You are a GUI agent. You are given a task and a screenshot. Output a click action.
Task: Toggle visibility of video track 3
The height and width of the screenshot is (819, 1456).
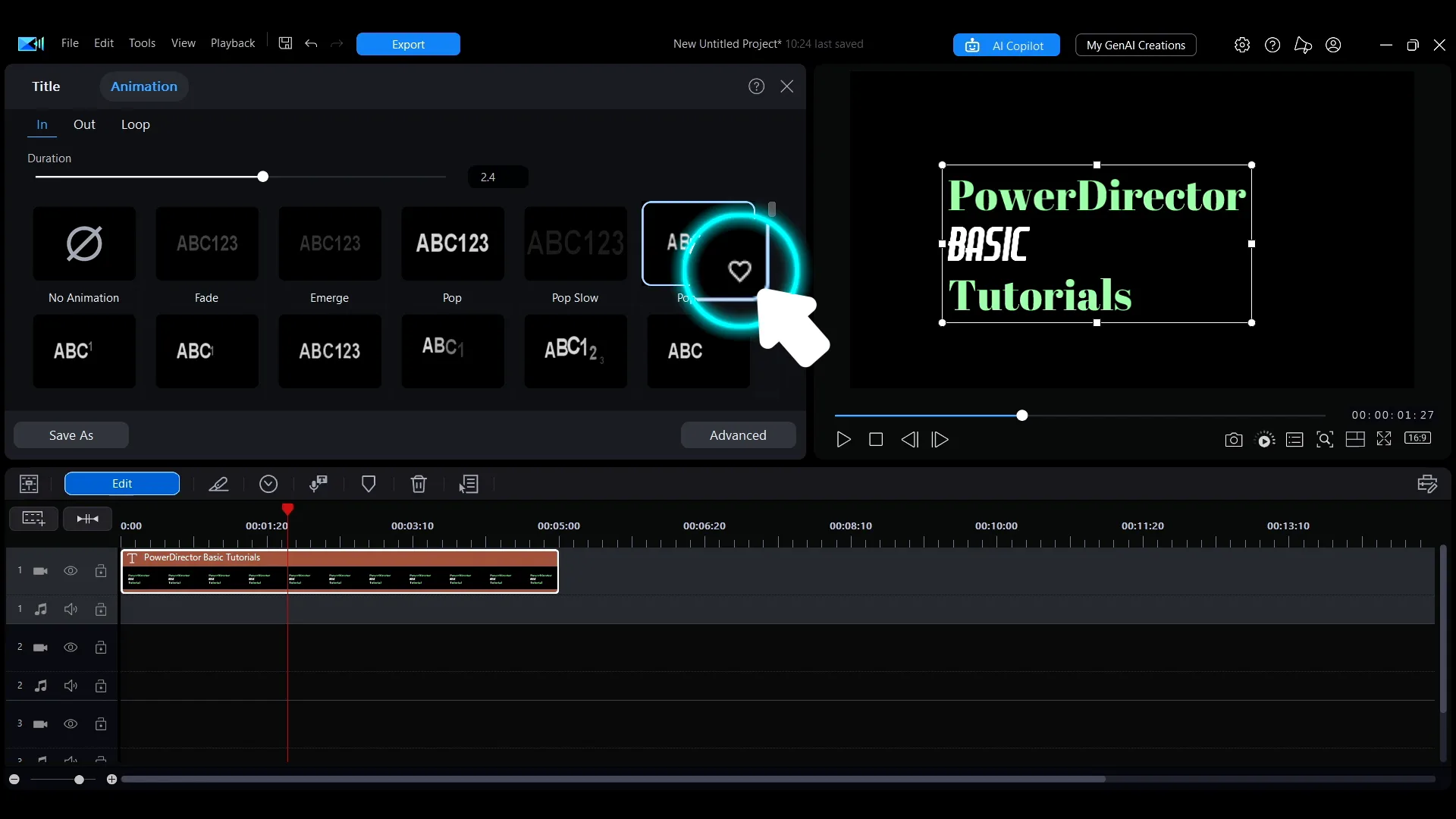[x=71, y=724]
